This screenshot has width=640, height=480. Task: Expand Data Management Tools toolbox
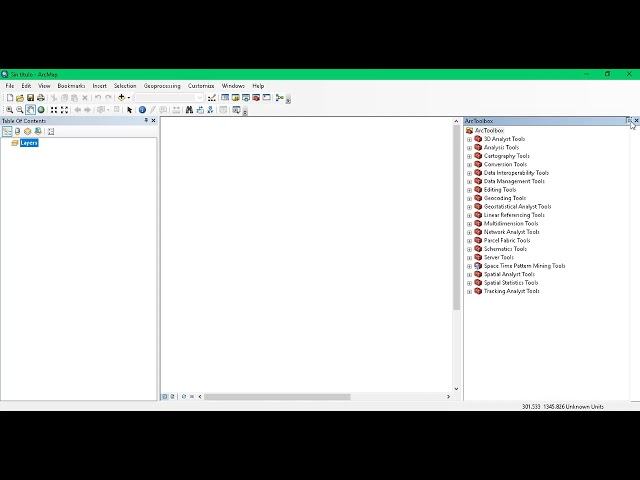pyautogui.click(x=469, y=182)
